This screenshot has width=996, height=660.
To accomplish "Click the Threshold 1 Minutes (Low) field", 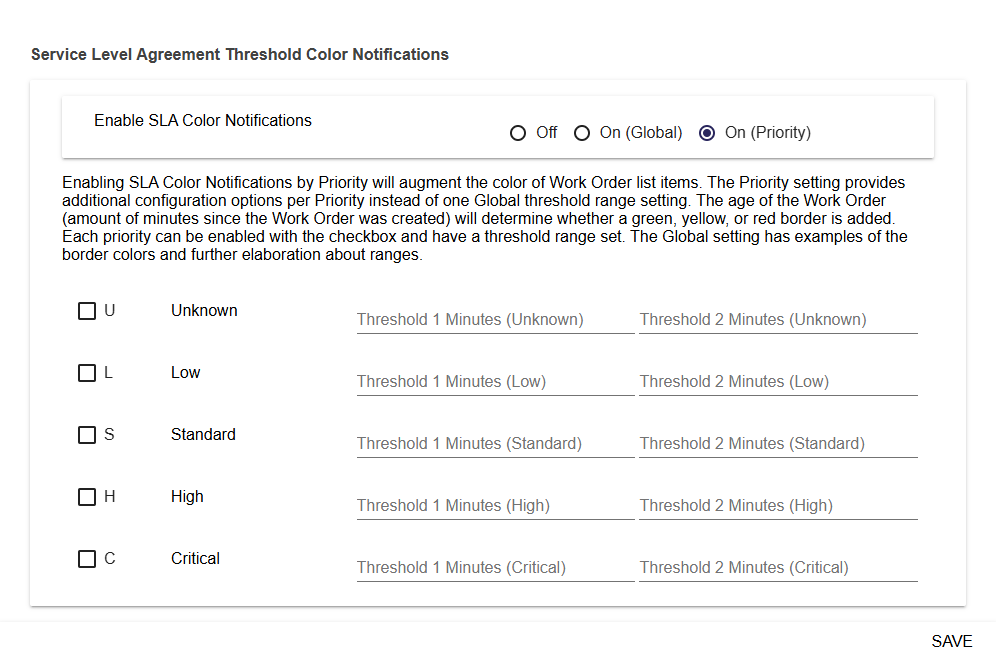I will (x=494, y=382).
